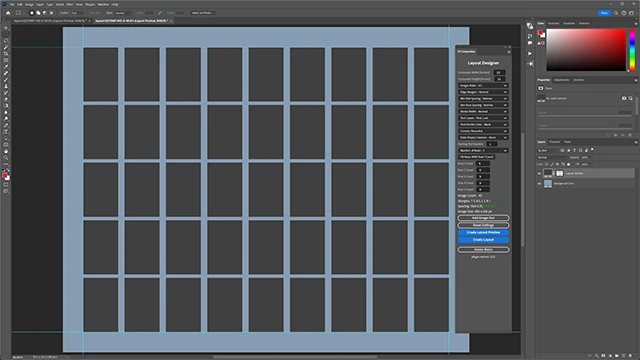Click the Add Image Slot button
The image size is (640, 360).
(483, 218)
